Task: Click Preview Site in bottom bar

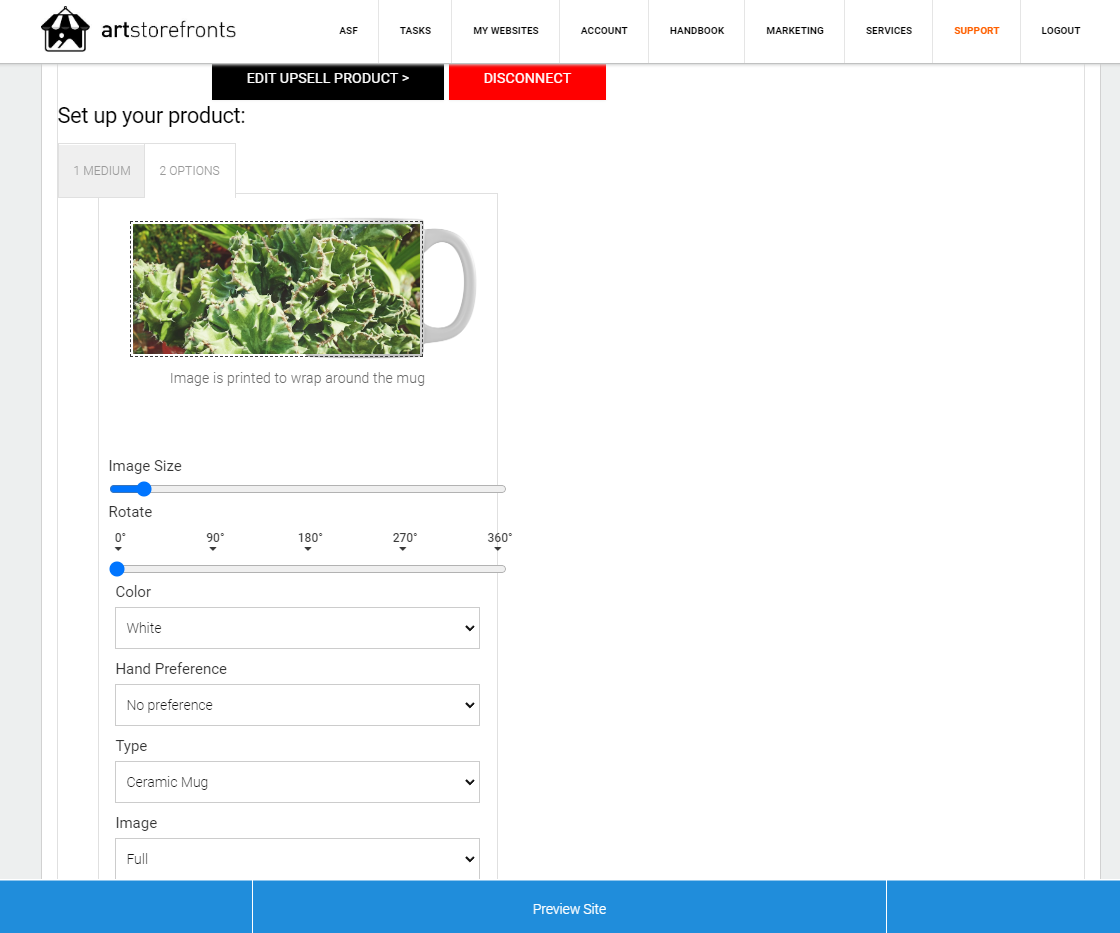Action: (x=569, y=909)
